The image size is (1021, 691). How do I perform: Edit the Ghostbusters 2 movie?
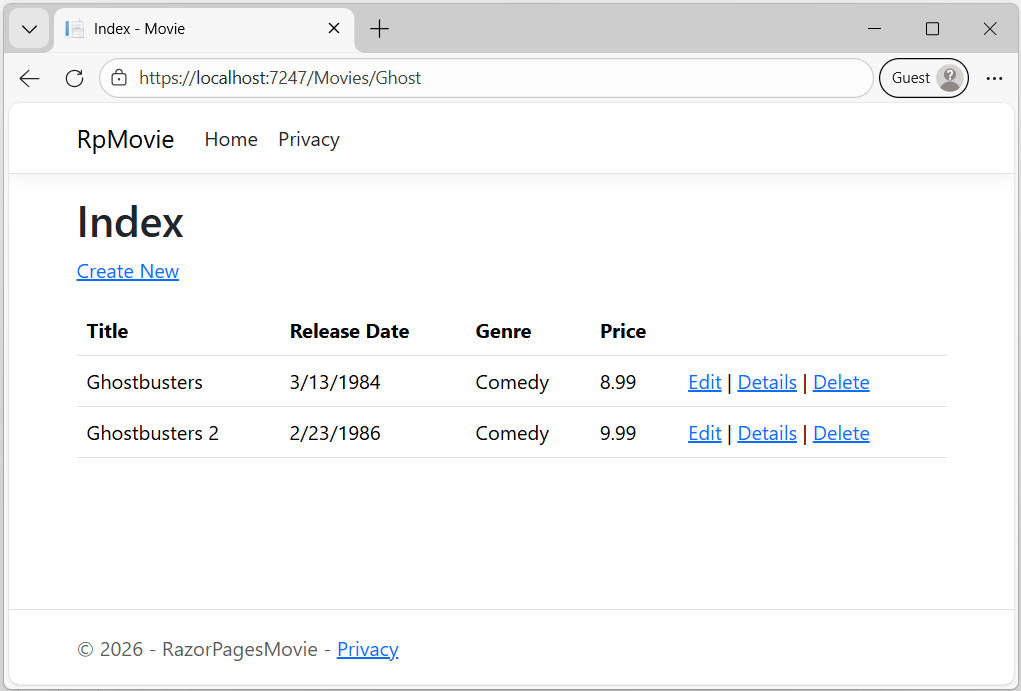click(x=705, y=433)
